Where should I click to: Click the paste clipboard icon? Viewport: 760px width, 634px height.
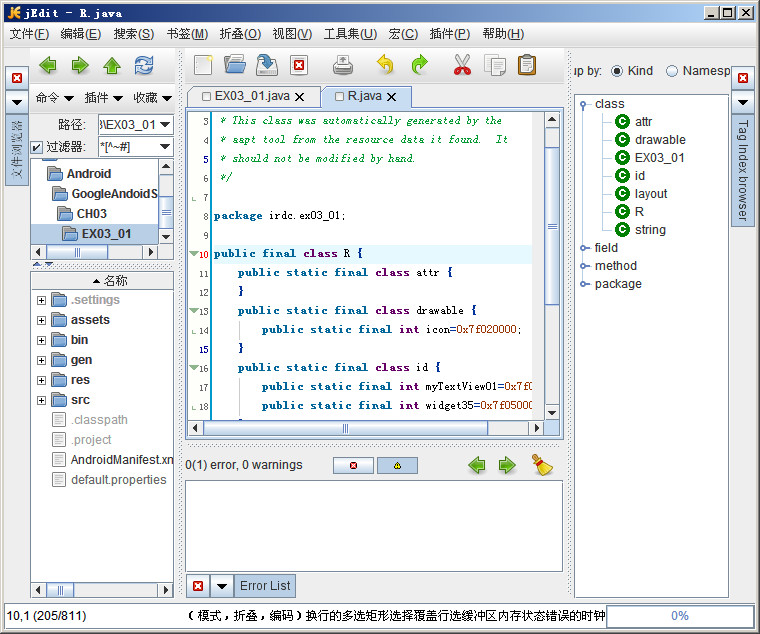(x=526, y=66)
